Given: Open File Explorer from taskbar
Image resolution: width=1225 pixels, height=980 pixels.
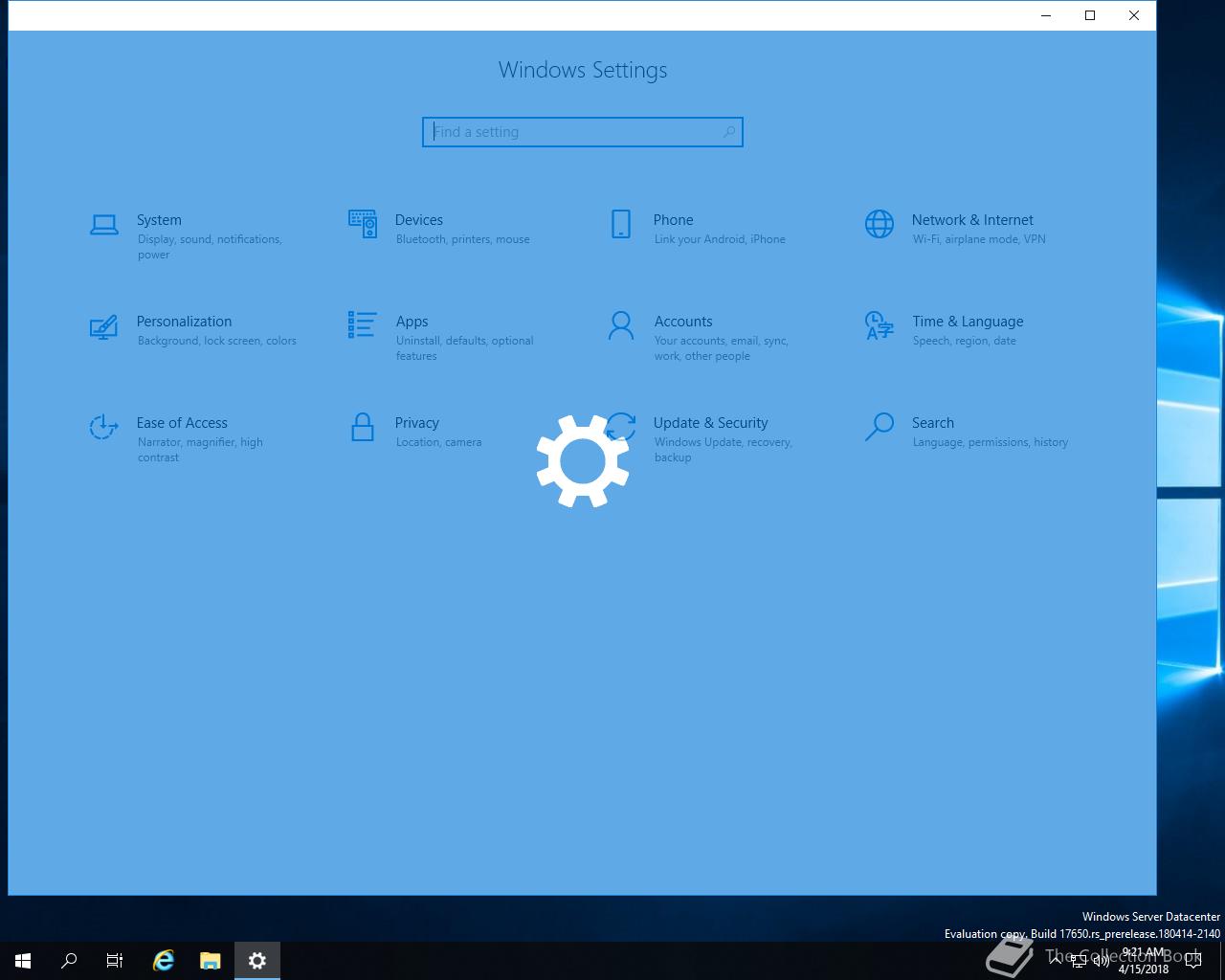Looking at the screenshot, I should 211,961.
